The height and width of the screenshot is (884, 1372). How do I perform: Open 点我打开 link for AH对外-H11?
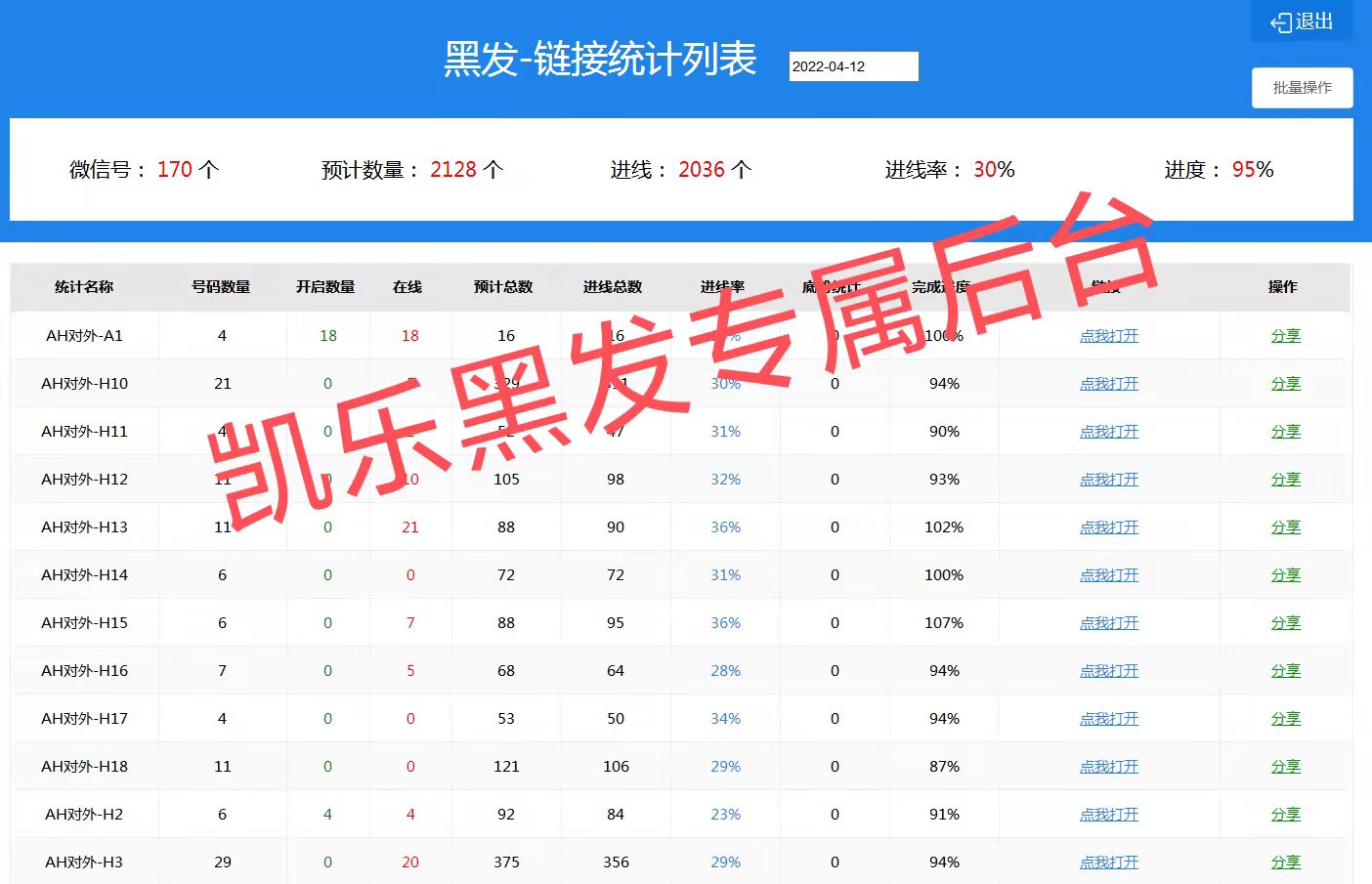(1109, 432)
